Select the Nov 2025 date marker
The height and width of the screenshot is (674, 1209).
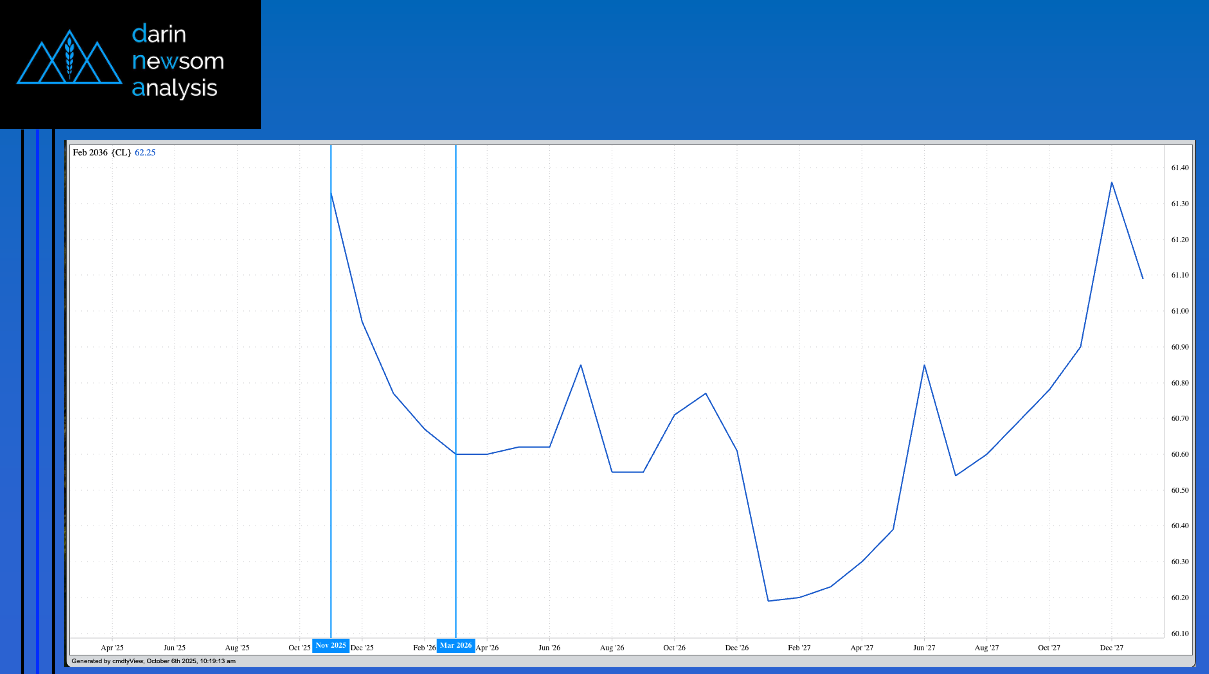click(x=331, y=646)
